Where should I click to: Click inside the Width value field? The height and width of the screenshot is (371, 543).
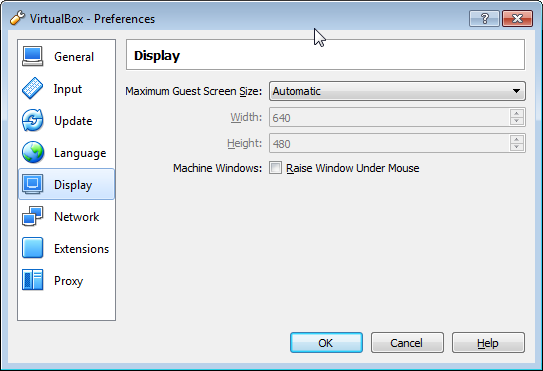pyautogui.click(x=389, y=117)
